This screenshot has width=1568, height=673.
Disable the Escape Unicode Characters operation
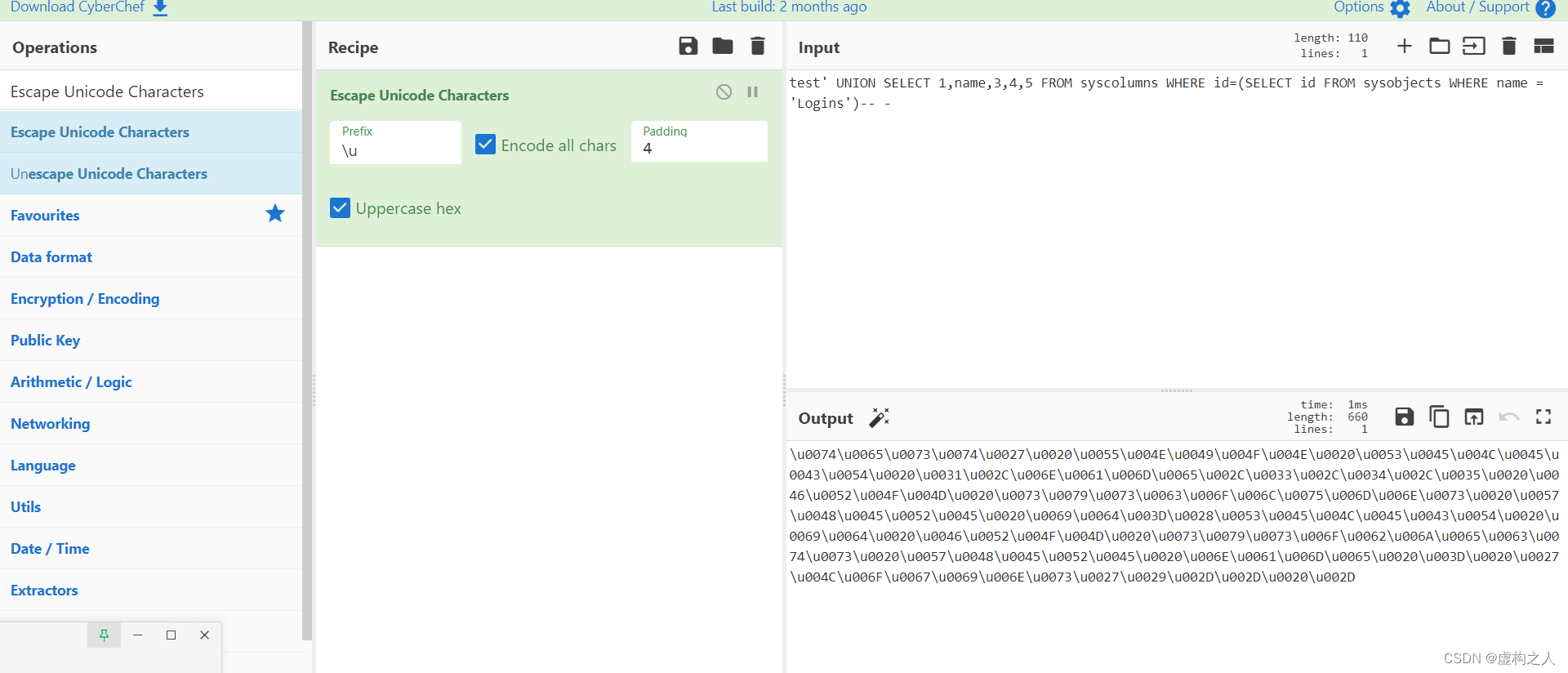[x=724, y=91]
